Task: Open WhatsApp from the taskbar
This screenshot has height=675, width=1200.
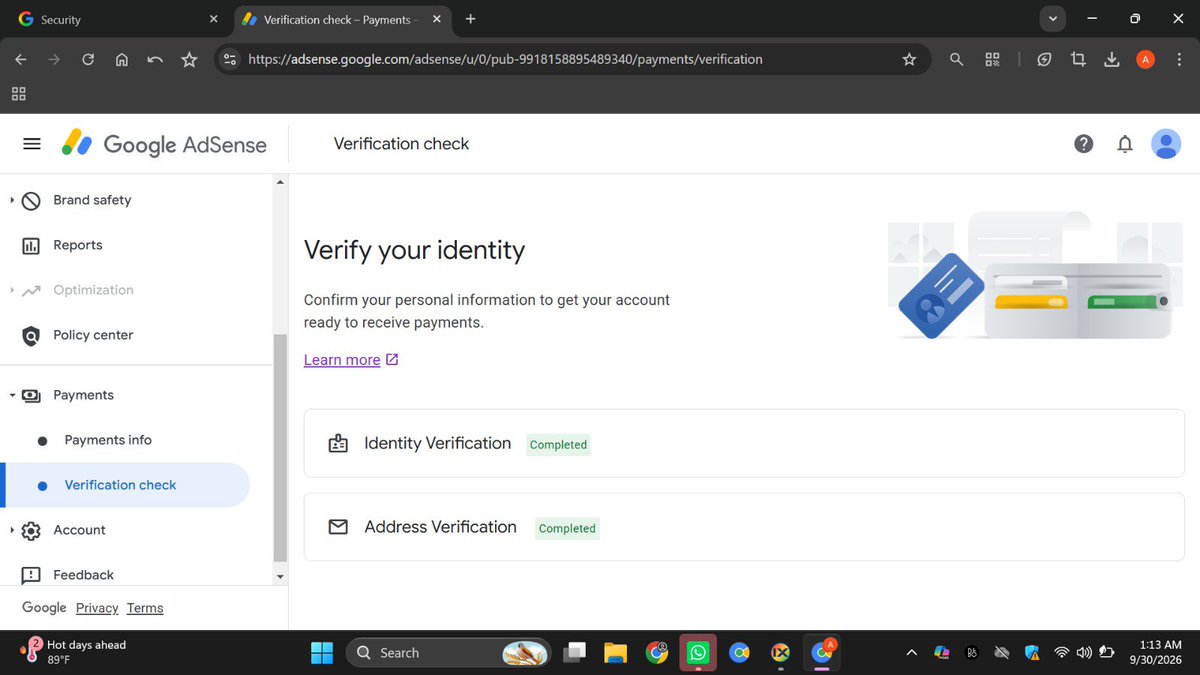Action: 697,653
